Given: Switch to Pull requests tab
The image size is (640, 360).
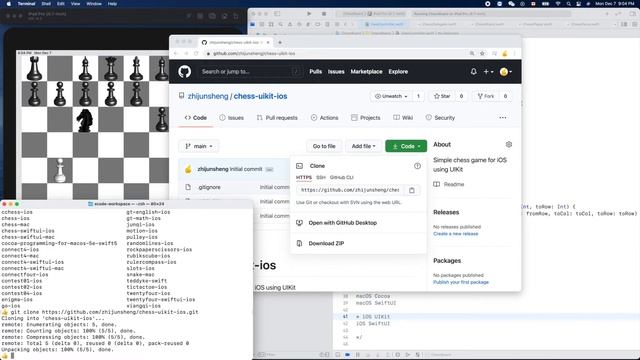Looking at the screenshot, I should (x=277, y=118).
